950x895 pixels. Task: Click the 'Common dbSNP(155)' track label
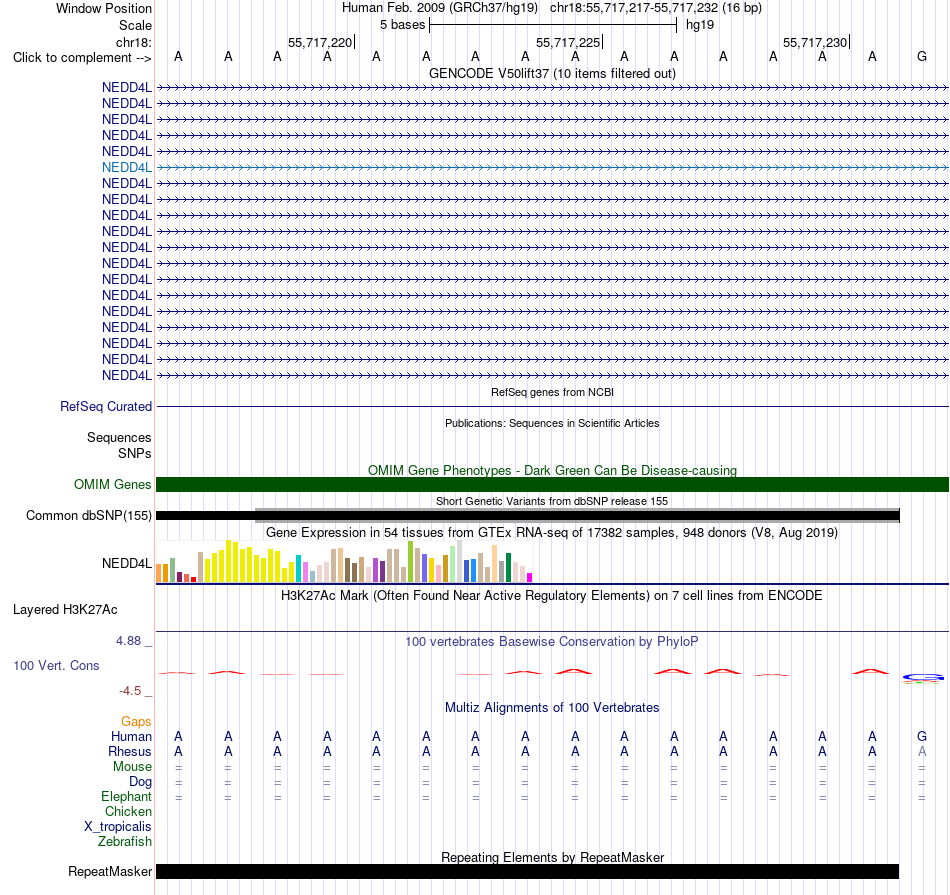(x=89, y=516)
